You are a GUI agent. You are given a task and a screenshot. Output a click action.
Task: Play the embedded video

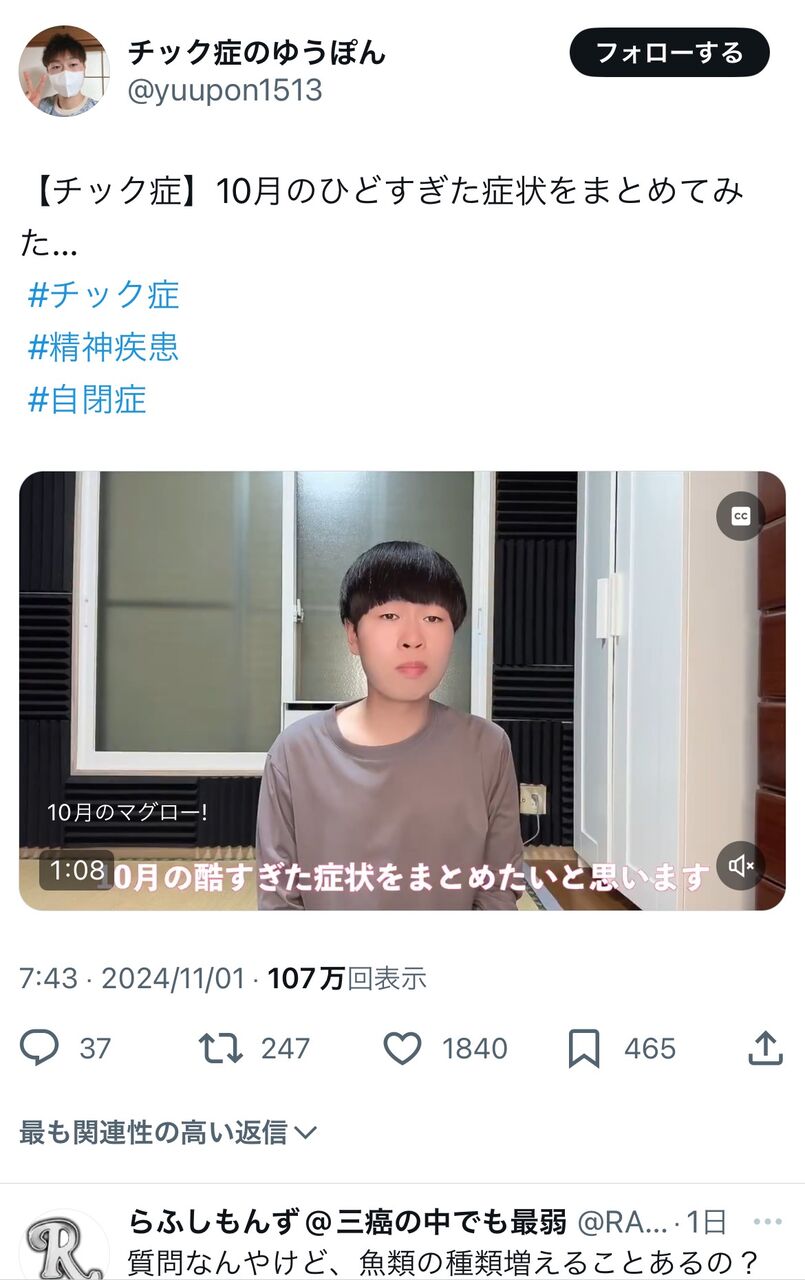402,690
